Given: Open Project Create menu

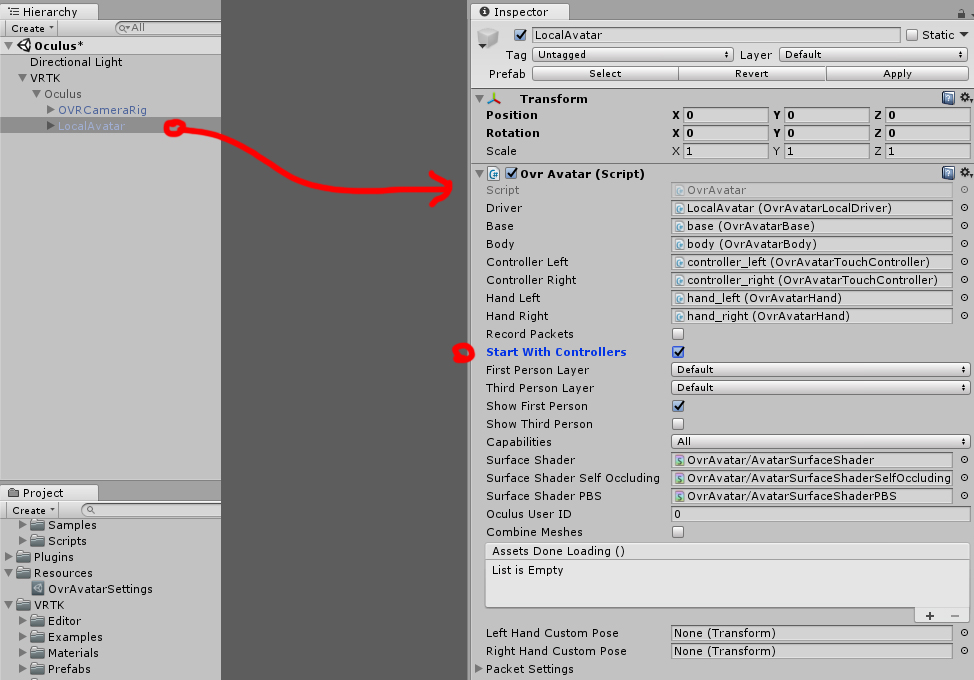Looking at the screenshot, I should 33,510.
